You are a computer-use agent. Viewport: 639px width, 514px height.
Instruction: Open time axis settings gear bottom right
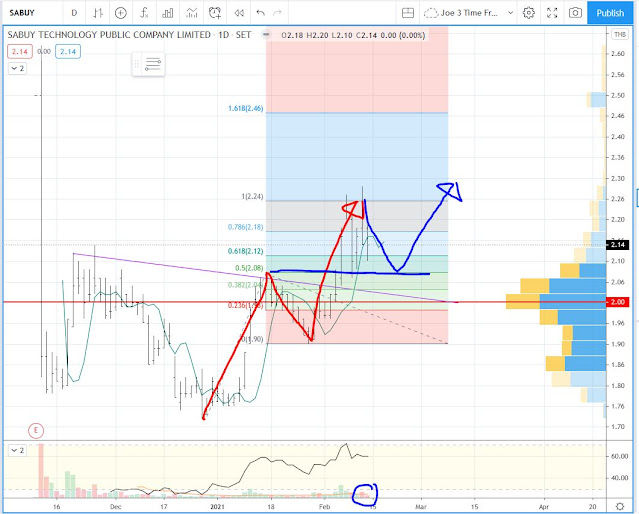pyautogui.click(x=620, y=507)
